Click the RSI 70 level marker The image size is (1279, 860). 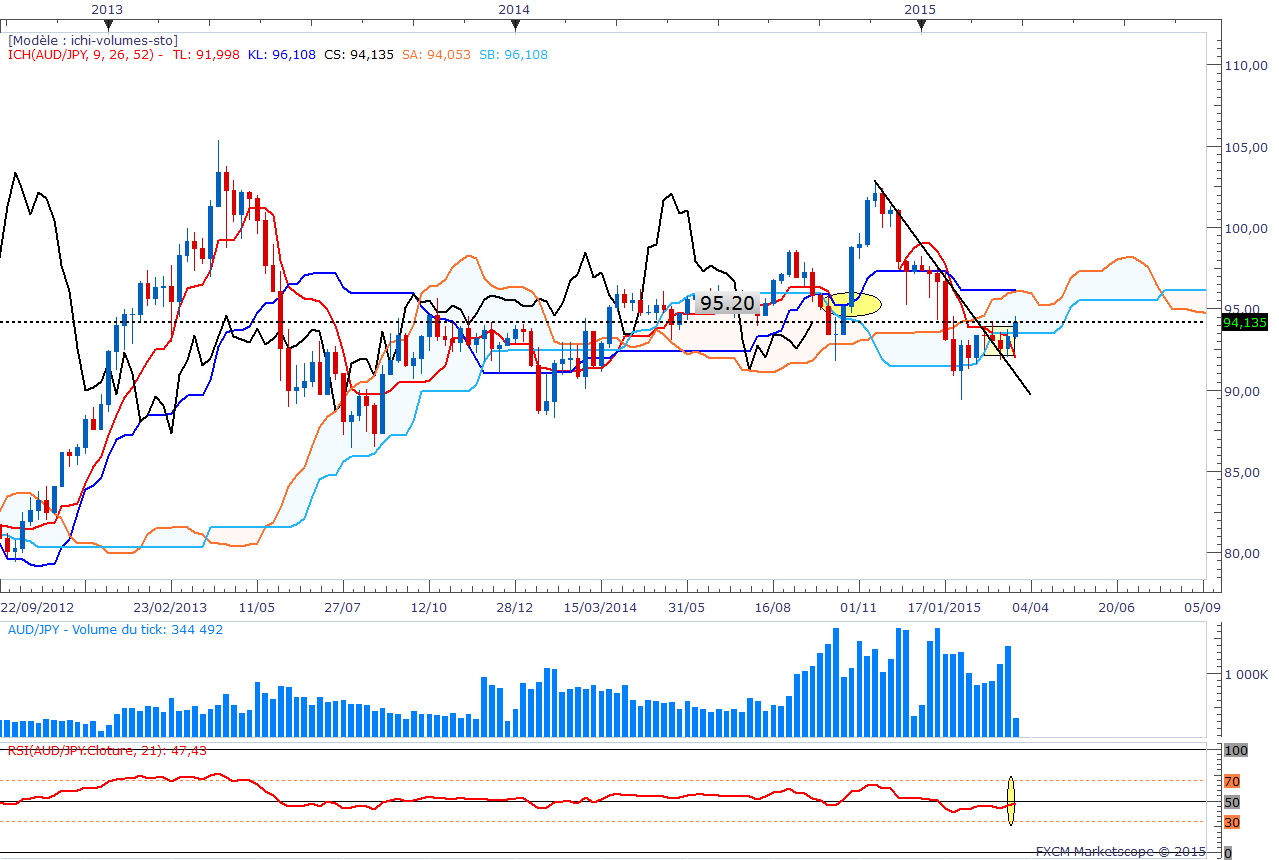1232,781
